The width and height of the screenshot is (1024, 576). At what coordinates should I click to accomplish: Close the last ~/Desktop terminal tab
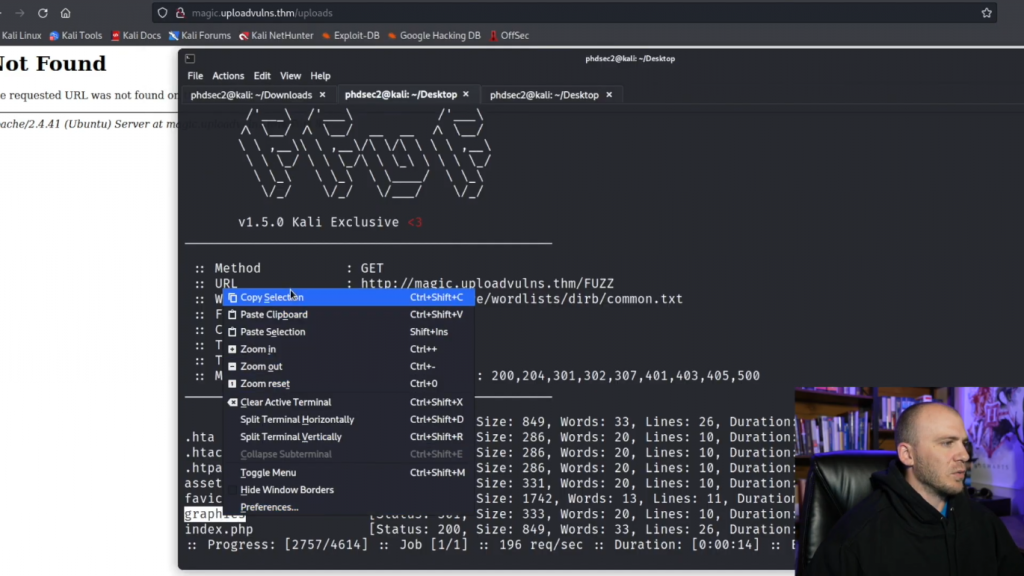[609, 95]
